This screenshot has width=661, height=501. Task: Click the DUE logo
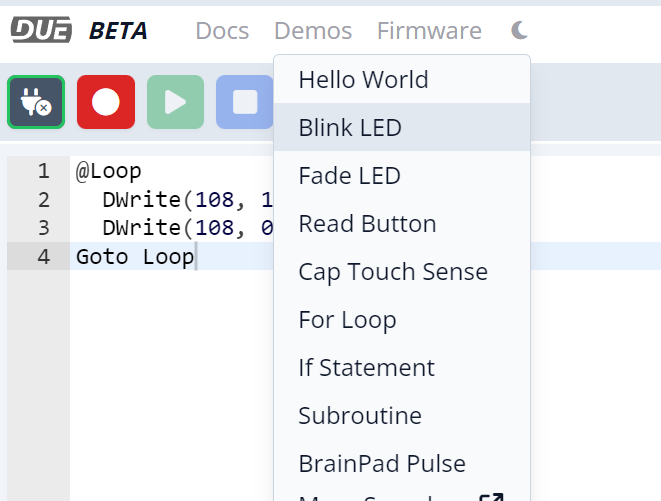point(41,31)
